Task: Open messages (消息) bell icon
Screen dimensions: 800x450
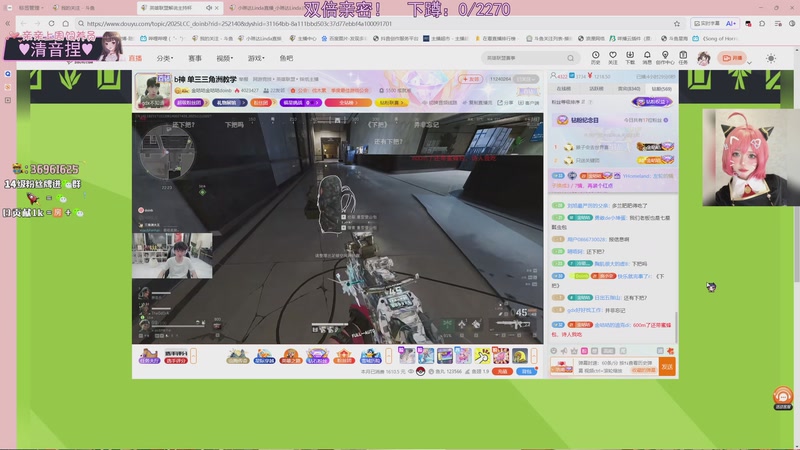Action: (647, 58)
